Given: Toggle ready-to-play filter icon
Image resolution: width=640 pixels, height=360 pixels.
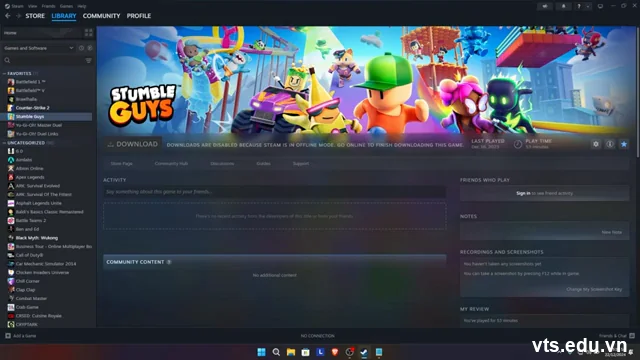Looking at the screenshot, I should [90, 48].
